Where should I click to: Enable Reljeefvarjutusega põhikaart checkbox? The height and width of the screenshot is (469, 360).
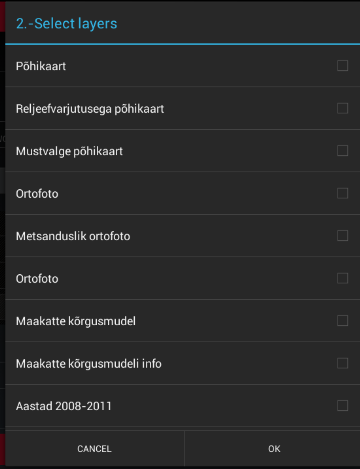point(342,108)
